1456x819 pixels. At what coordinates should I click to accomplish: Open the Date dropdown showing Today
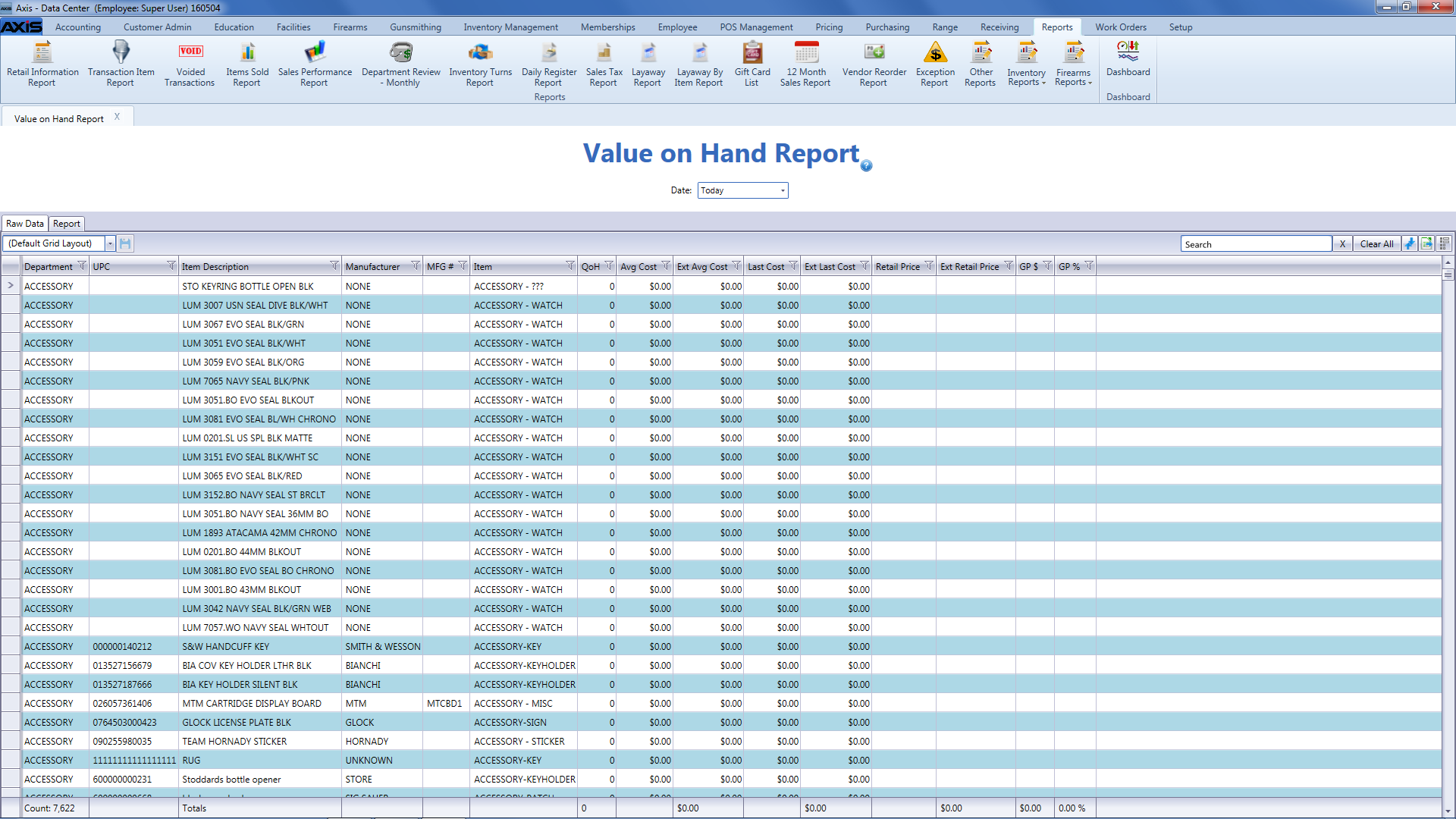(x=783, y=190)
